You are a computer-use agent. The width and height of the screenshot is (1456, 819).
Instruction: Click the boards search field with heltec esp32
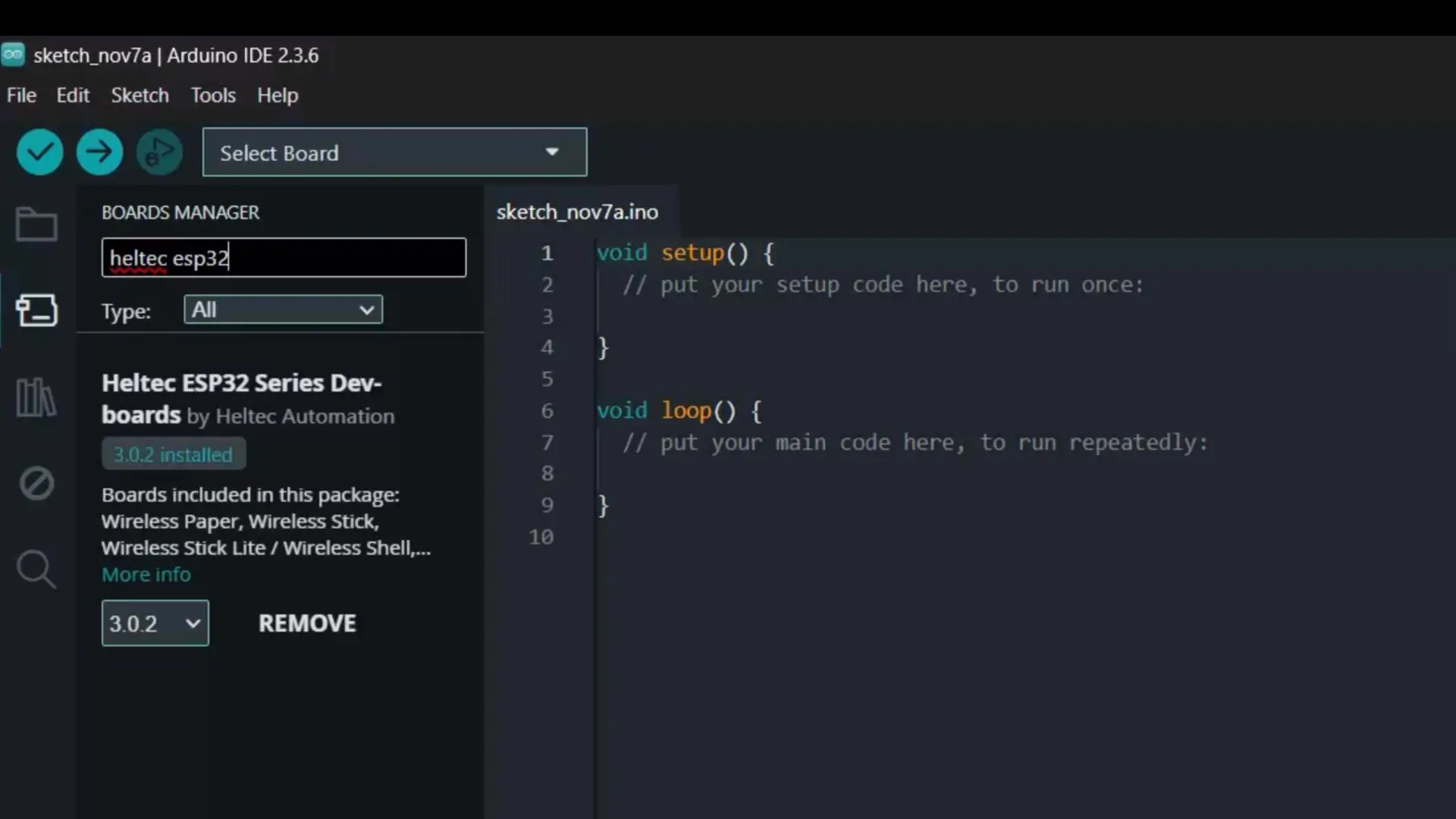point(284,258)
